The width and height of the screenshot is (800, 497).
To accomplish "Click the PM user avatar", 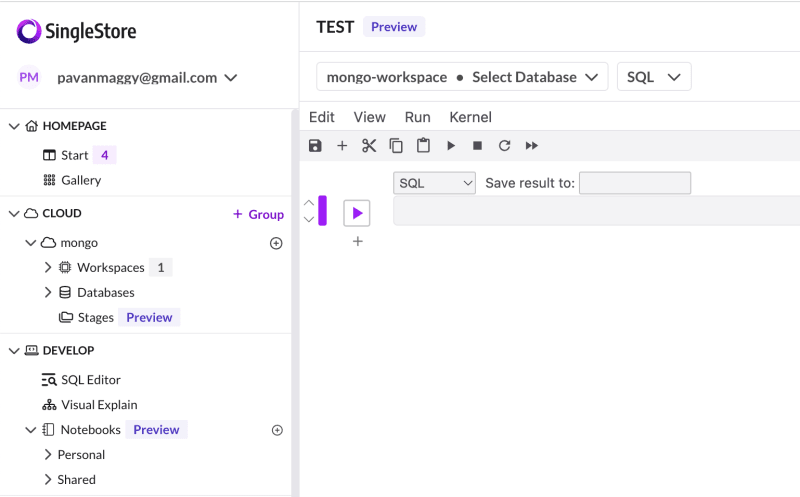I will click(29, 78).
